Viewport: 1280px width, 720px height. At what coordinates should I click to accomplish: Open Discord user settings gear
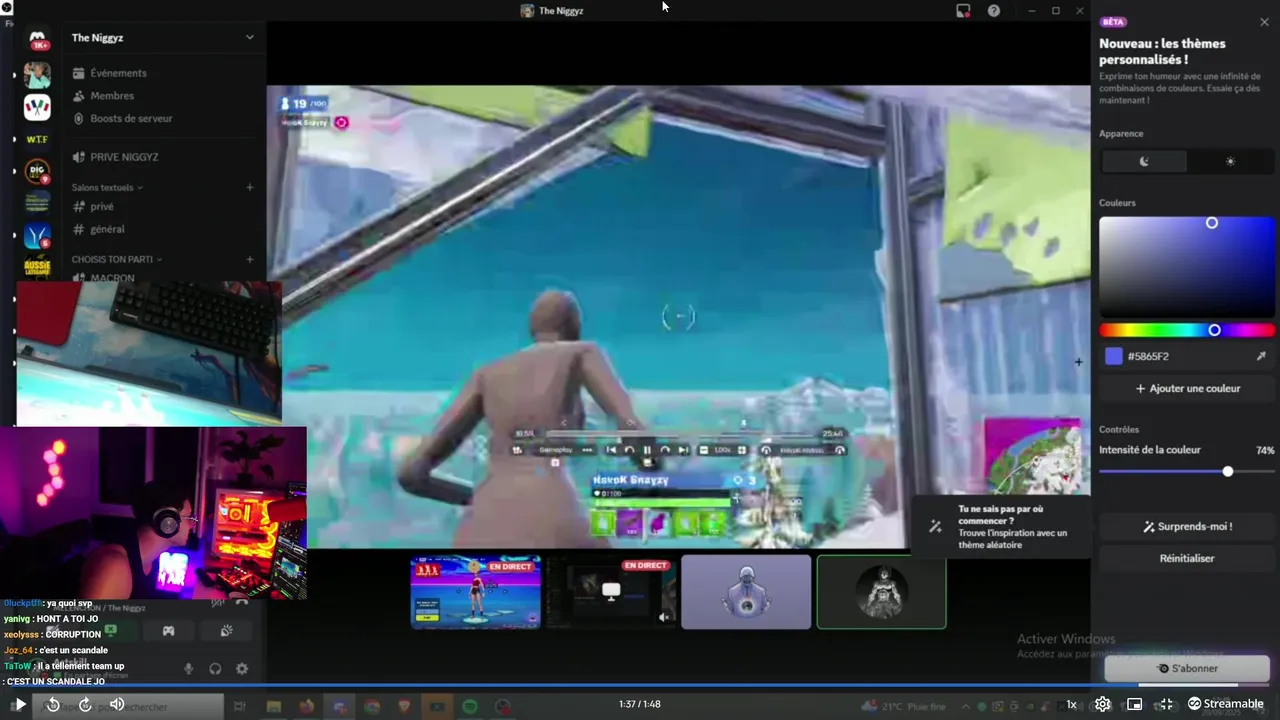[x=242, y=668]
